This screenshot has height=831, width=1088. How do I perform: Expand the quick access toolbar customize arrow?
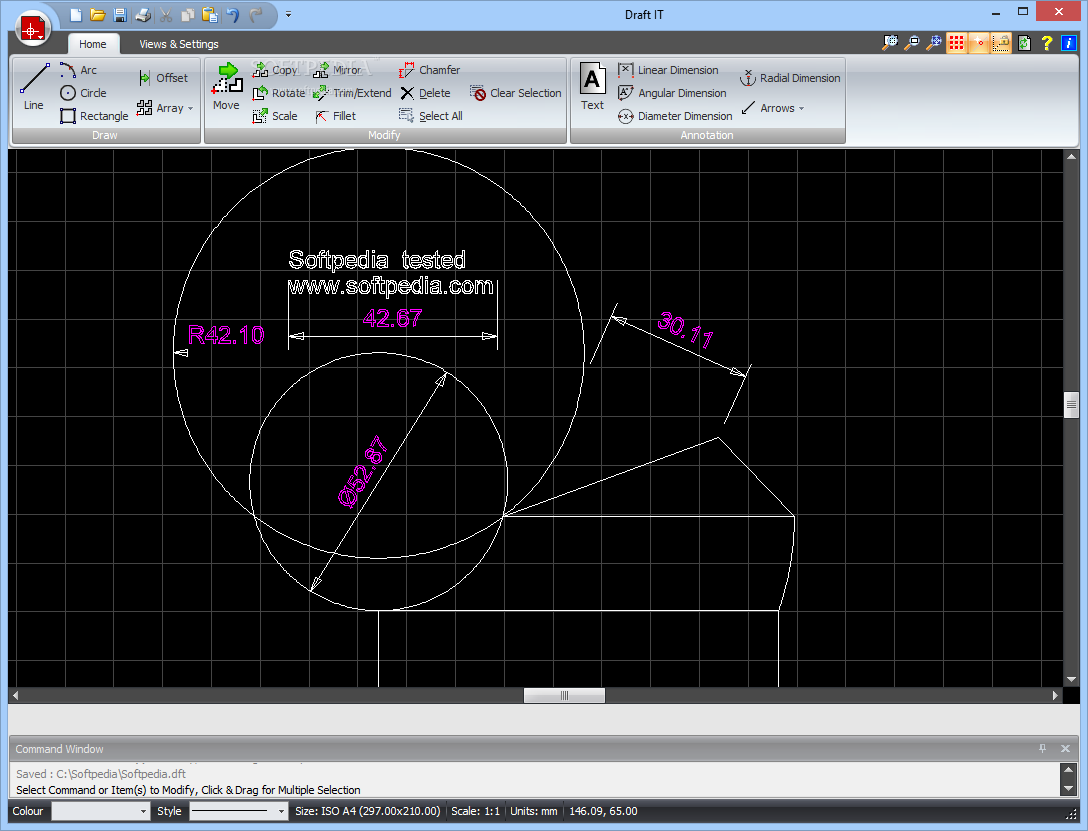[x=289, y=15]
